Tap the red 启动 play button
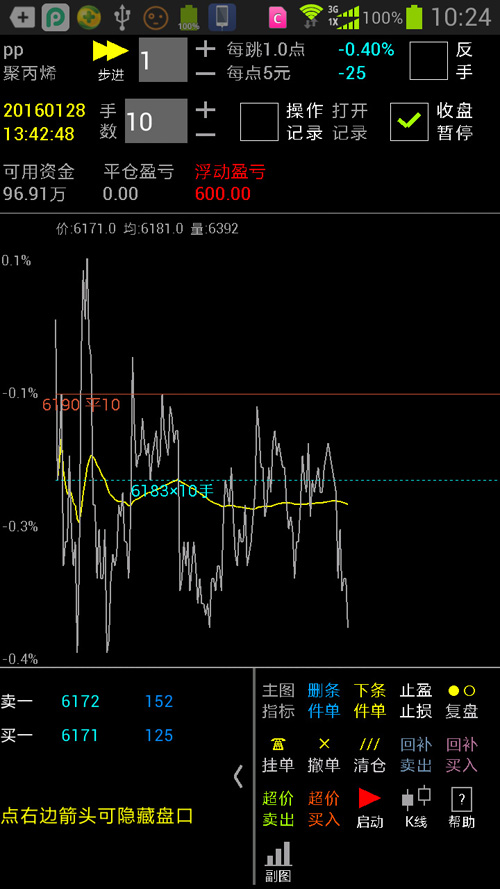 (370, 798)
